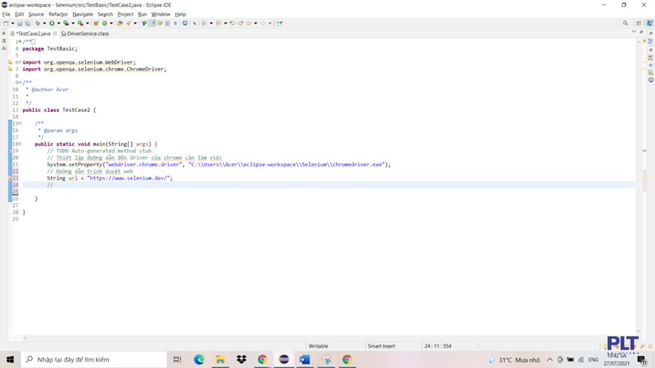Close the TestCase2.java editor tab
The image size is (655, 368).
pos(55,33)
